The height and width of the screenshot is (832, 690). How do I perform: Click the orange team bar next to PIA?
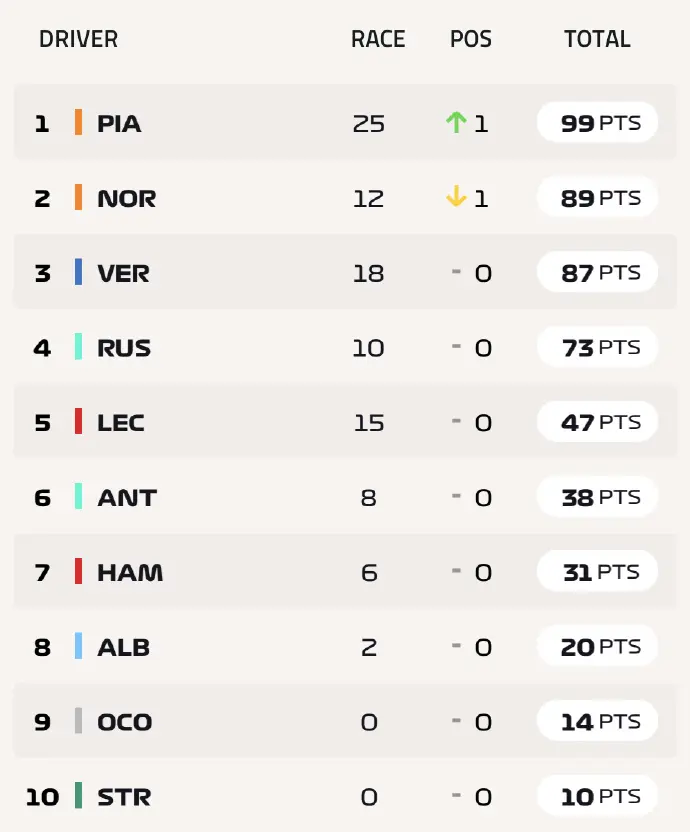click(79, 122)
